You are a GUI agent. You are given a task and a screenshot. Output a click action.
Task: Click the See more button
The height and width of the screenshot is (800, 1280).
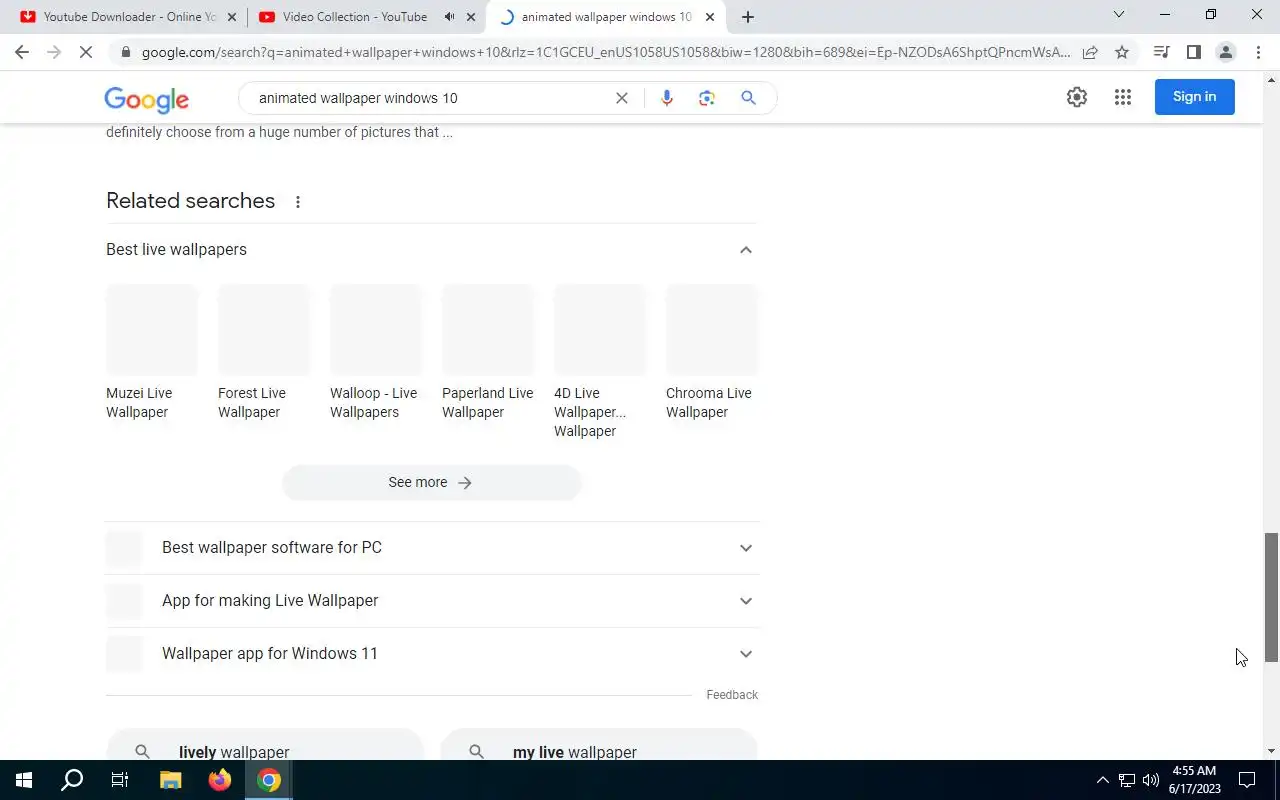coord(431,482)
